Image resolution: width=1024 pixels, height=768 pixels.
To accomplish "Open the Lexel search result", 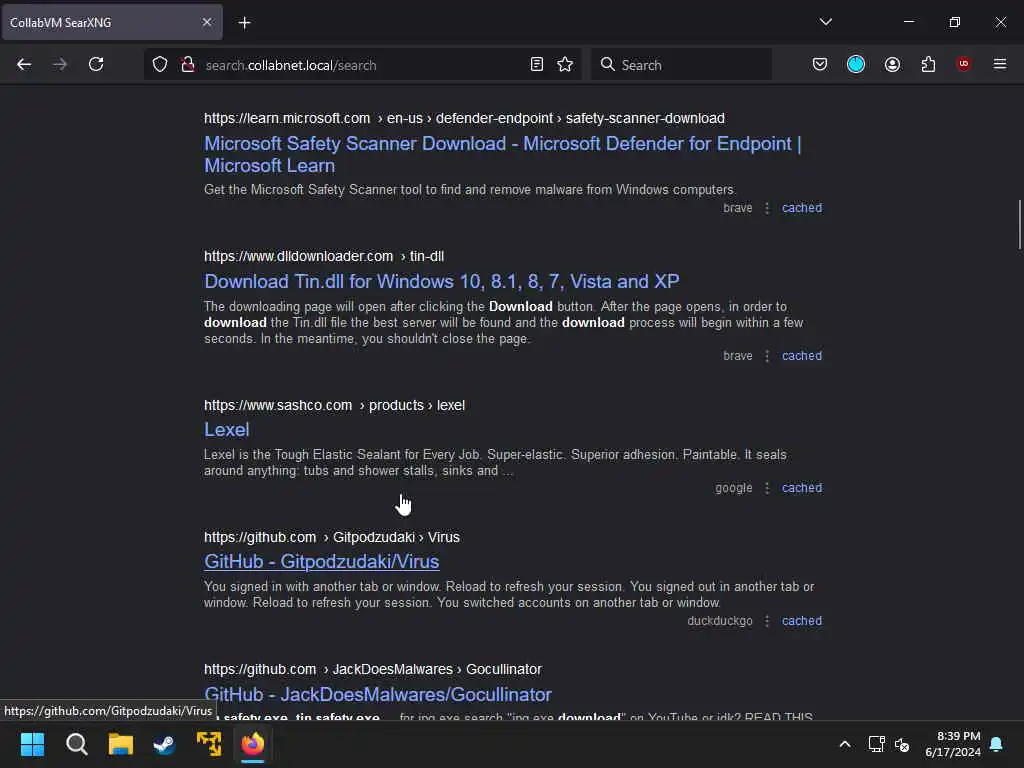I will [x=227, y=430].
